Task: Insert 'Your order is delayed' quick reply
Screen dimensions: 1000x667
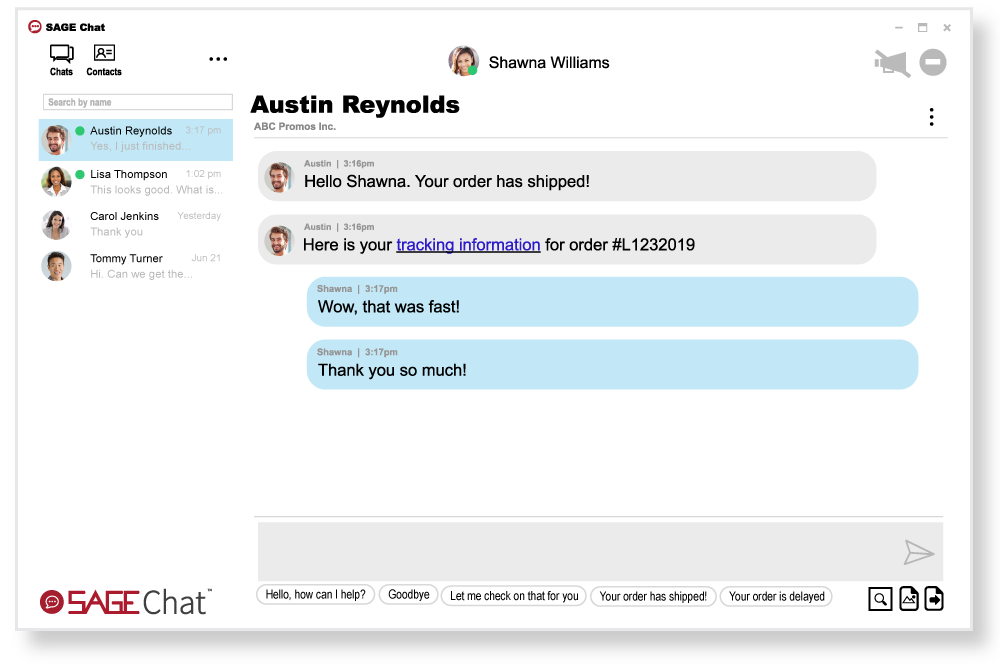Action: point(776,596)
